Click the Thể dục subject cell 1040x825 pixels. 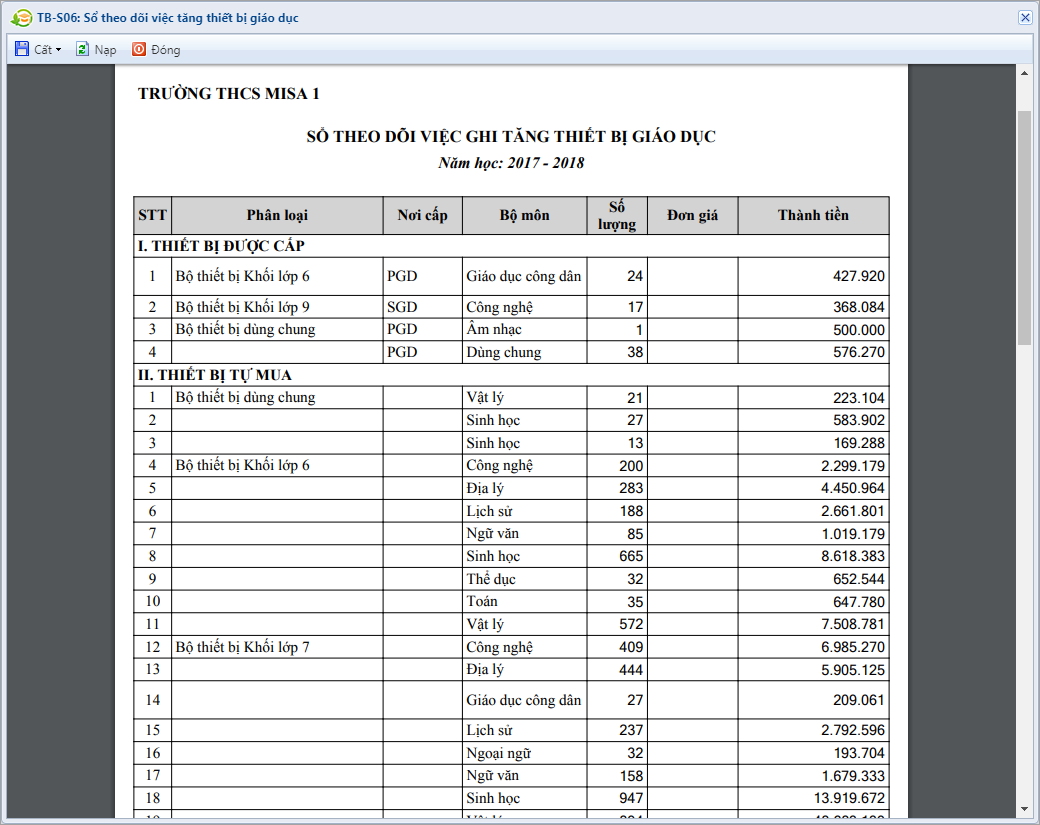[525, 579]
